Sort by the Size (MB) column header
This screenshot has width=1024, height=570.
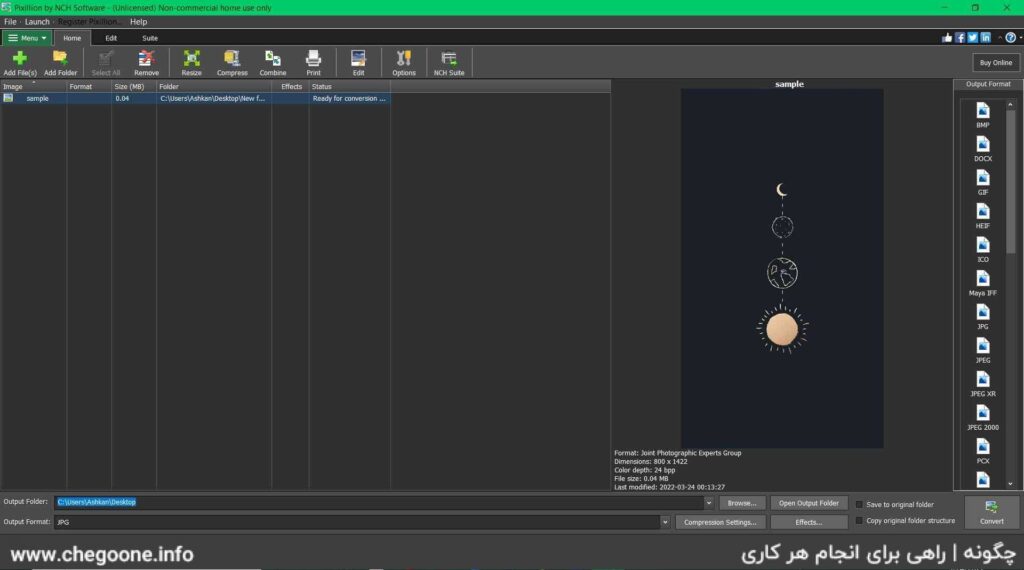click(134, 86)
